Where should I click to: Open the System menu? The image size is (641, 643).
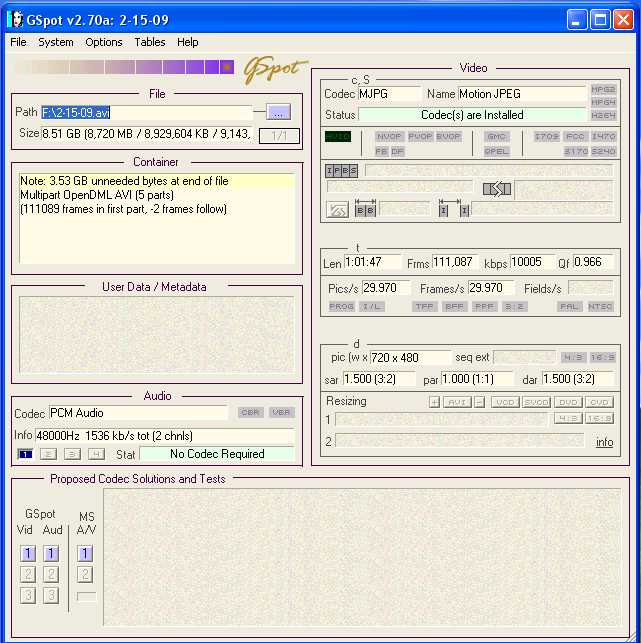click(56, 42)
